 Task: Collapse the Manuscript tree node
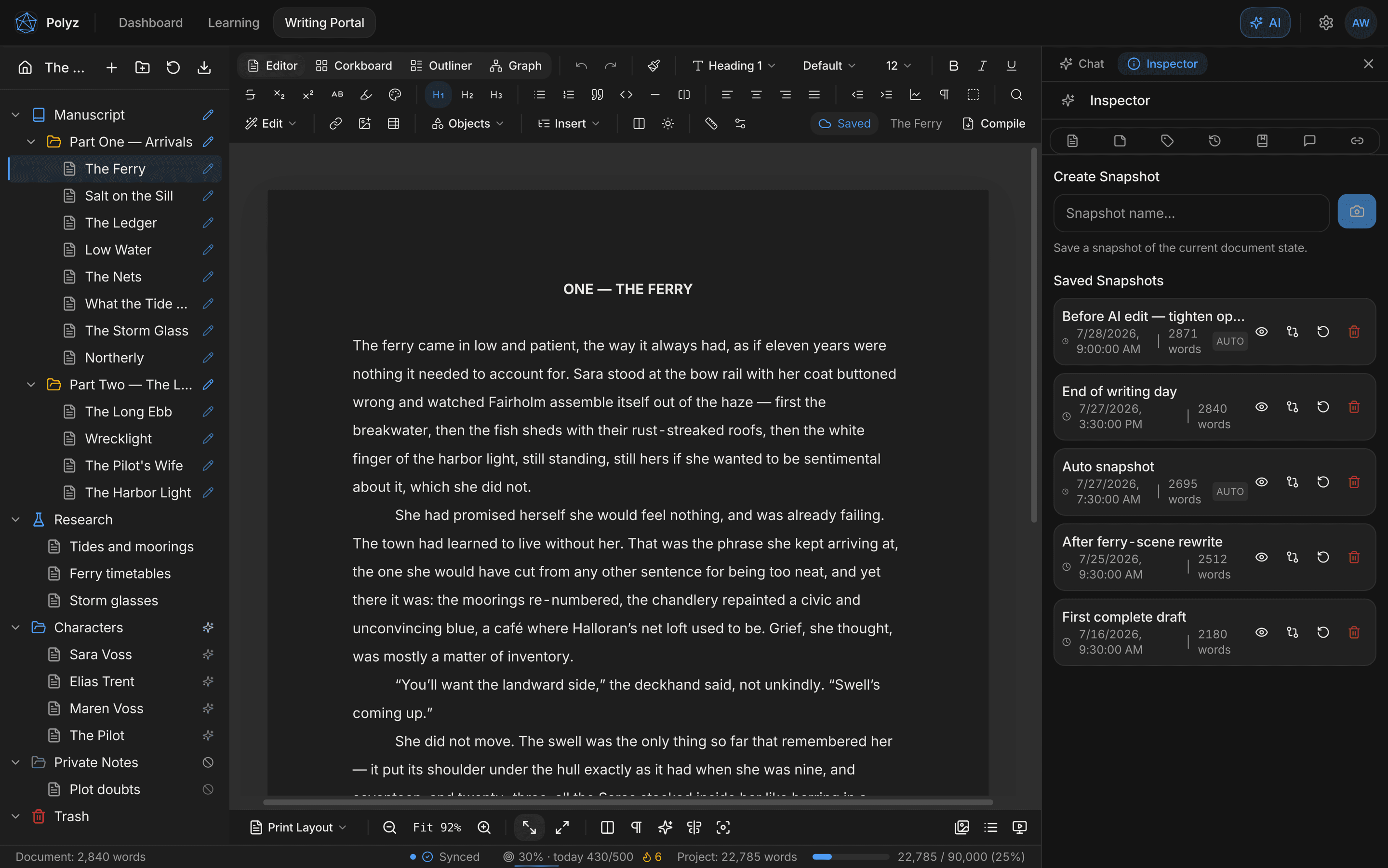coord(15,115)
